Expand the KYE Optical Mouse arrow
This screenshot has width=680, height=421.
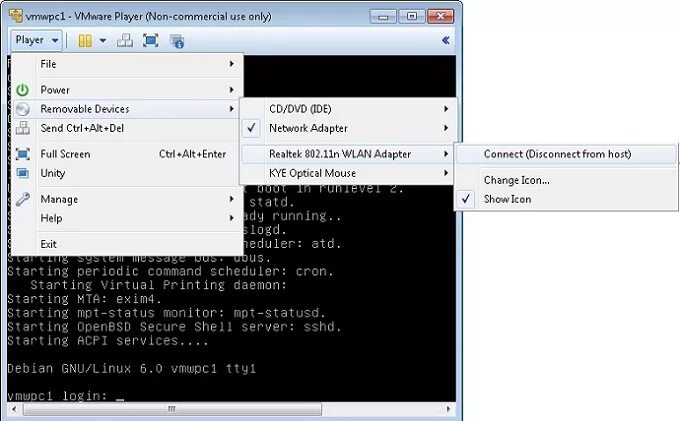(x=446, y=173)
